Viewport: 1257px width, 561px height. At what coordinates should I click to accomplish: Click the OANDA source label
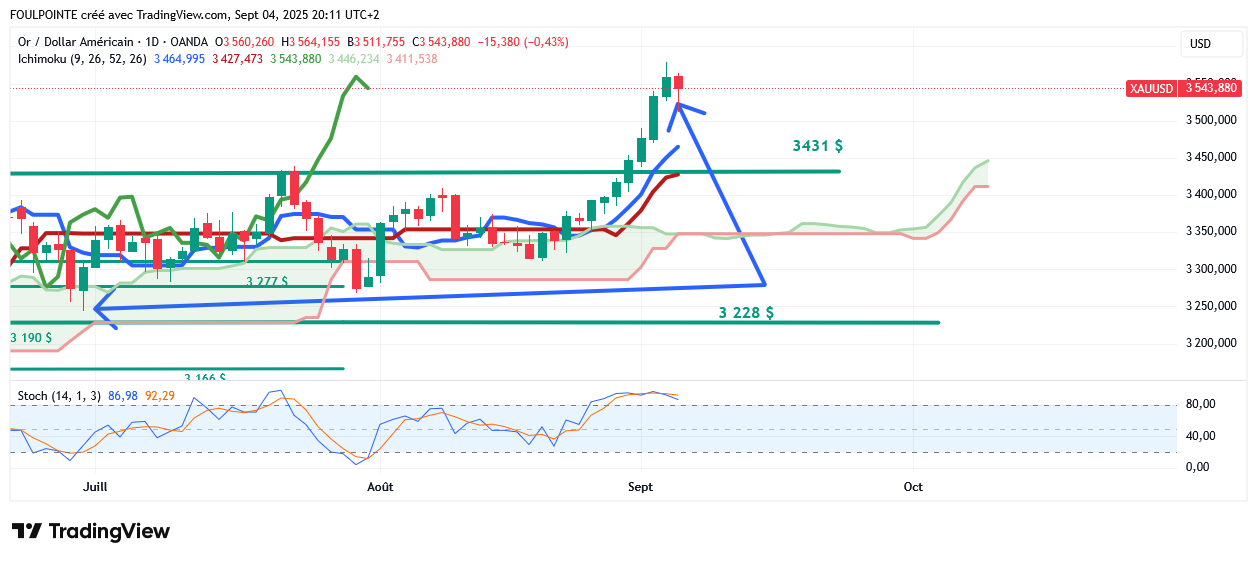pyautogui.click(x=191, y=42)
